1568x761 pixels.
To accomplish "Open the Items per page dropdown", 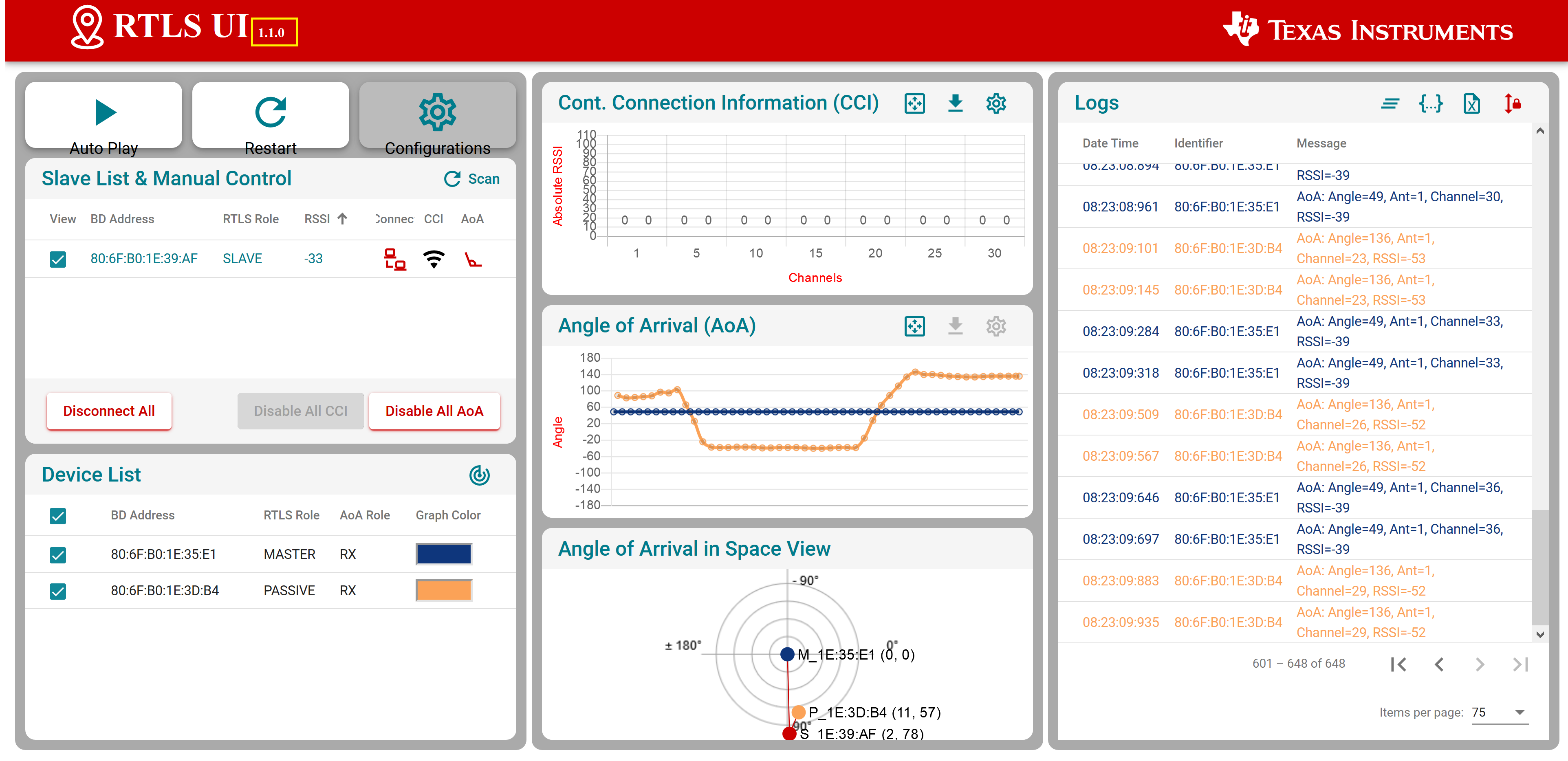I will [x=1499, y=713].
